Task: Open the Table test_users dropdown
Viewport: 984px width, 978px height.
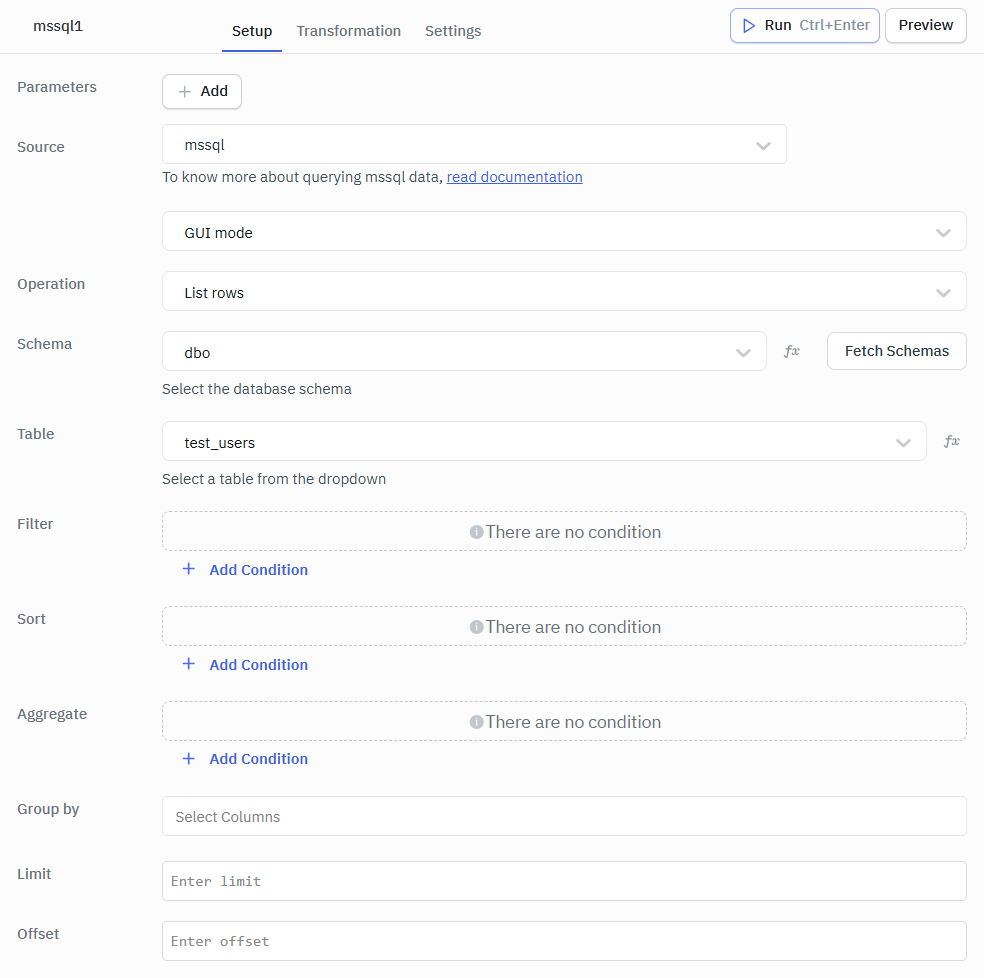Action: (544, 441)
